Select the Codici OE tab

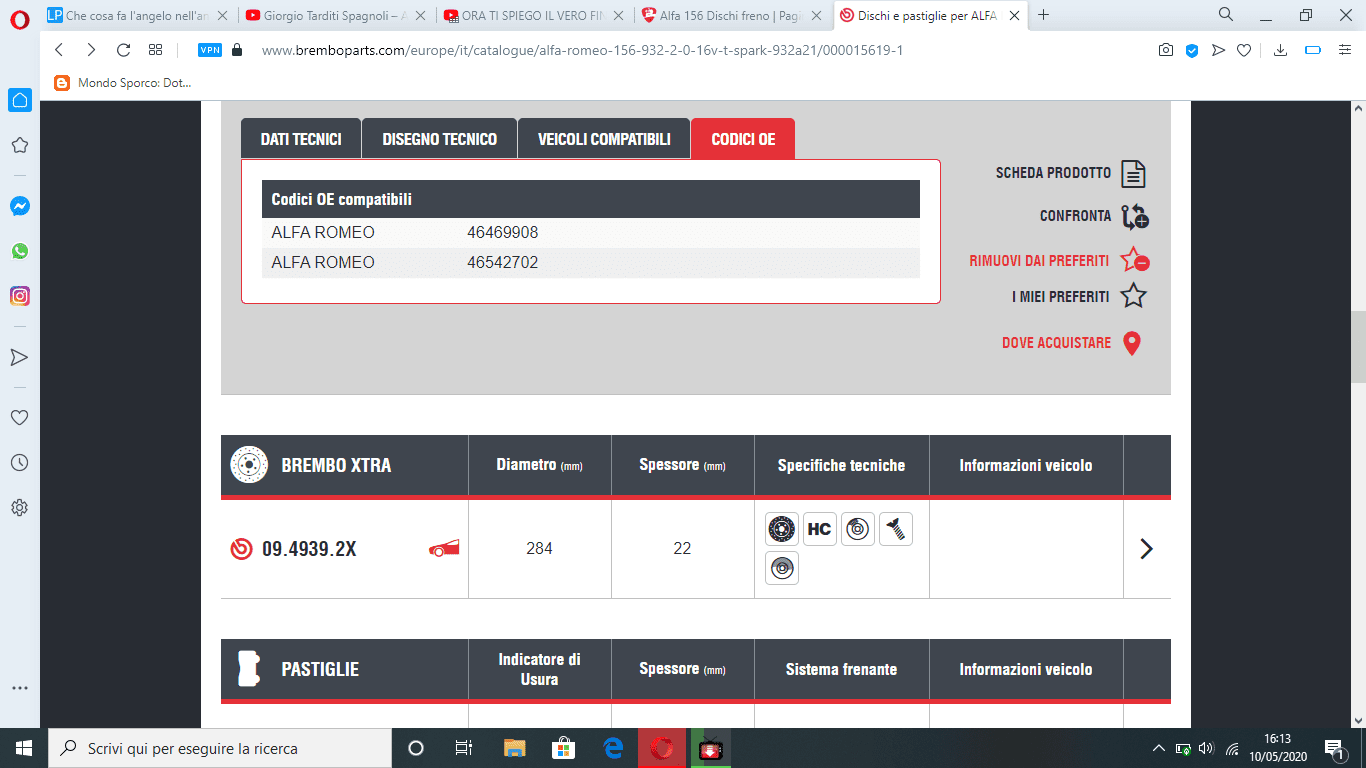[x=743, y=139]
